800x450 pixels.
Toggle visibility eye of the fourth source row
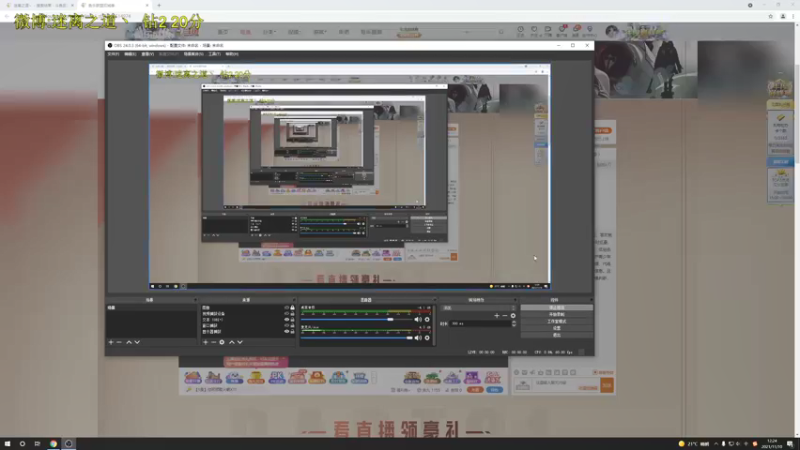[x=287, y=326]
